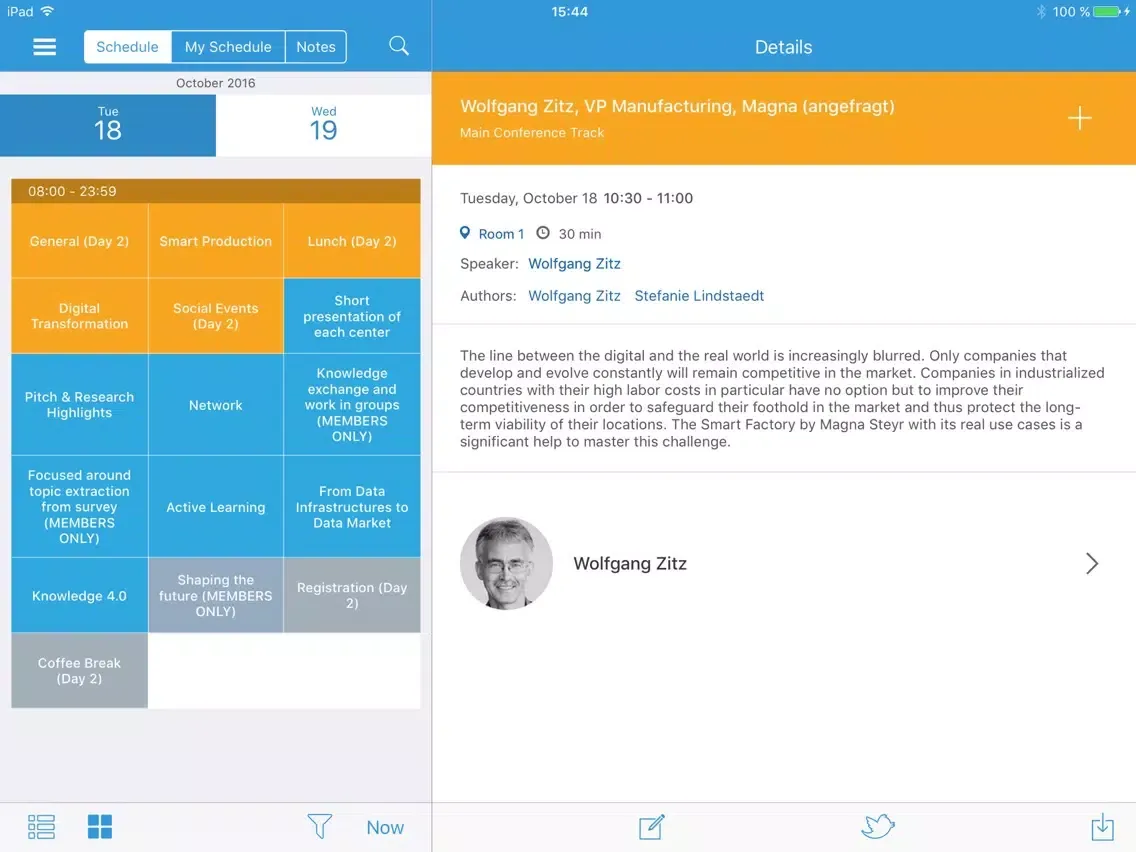Open Social Events (Day 2) tile
The image size is (1136, 852).
pyautogui.click(x=216, y=317)
